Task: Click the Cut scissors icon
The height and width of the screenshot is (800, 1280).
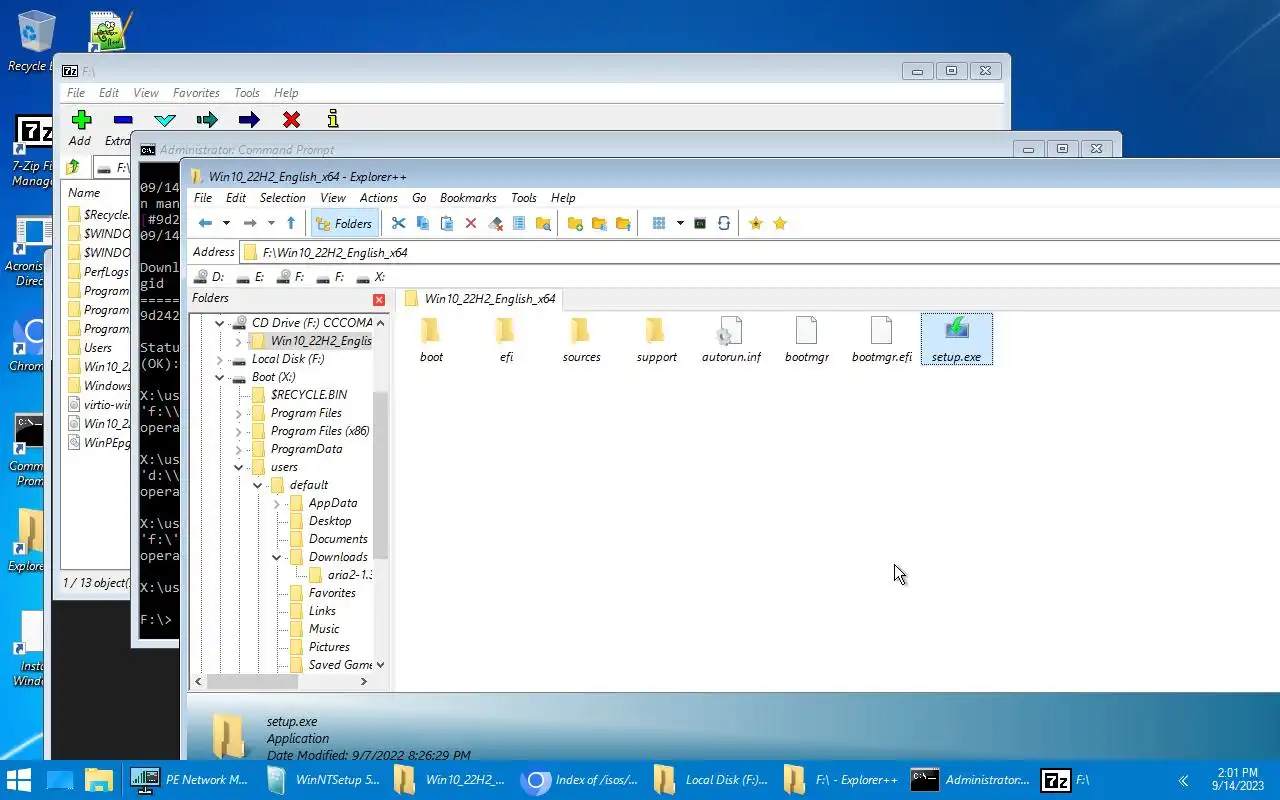Action: click(398, 224)
